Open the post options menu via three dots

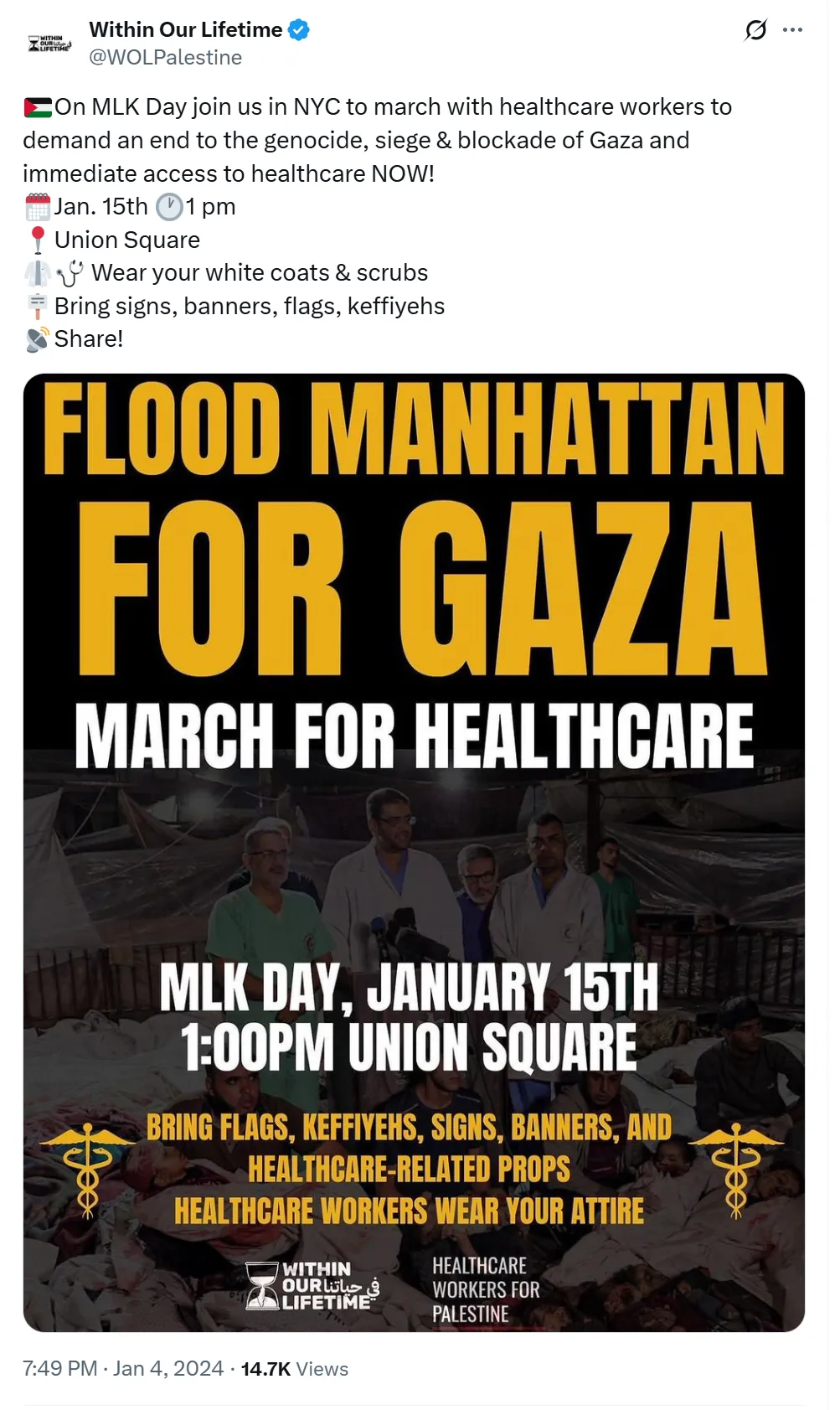791,29
